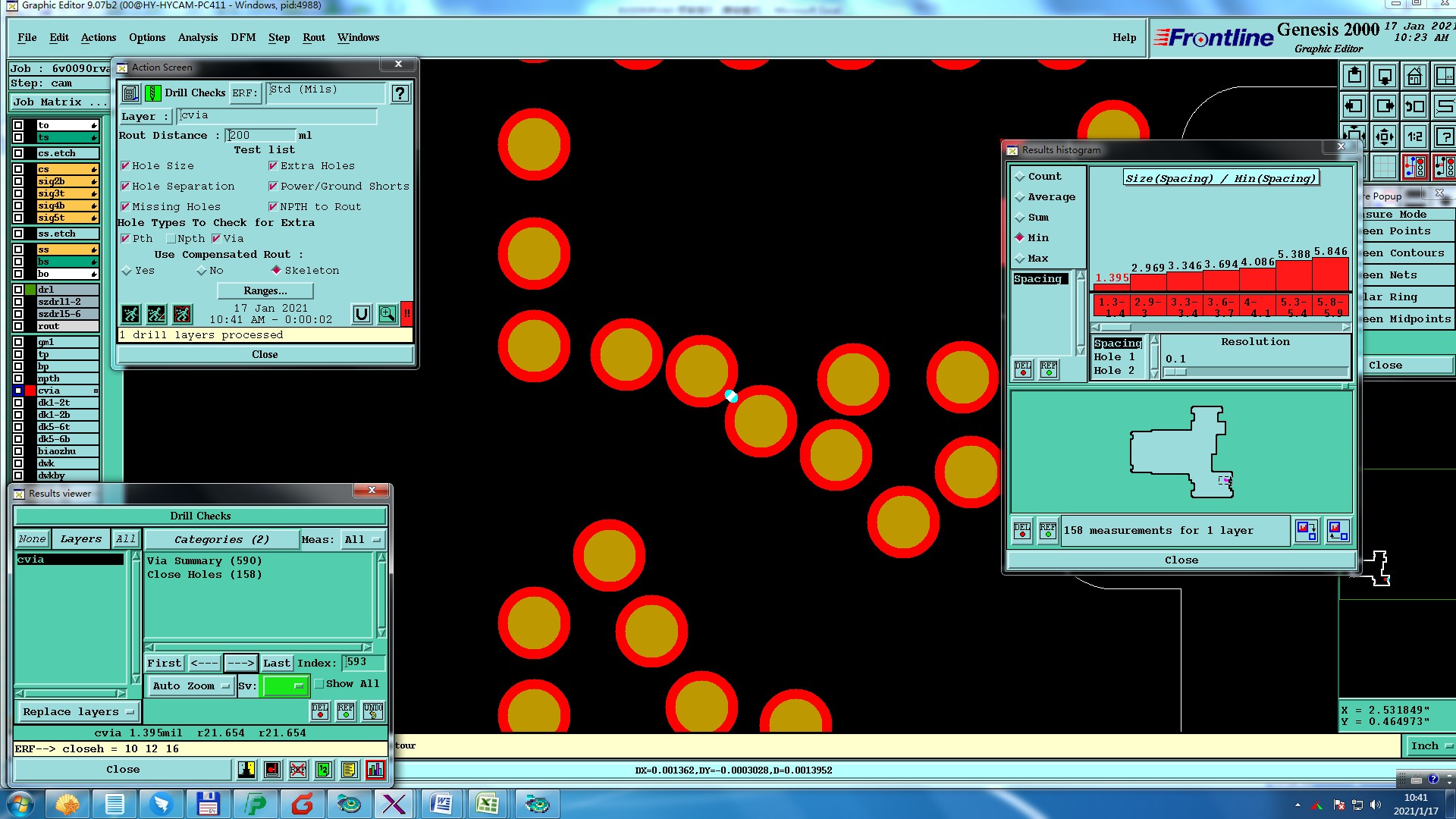The height and width of the screenshot is (819, 1456).
Task: Click the 1:2 zoom scale icon
Action: tap(1414, 137)
